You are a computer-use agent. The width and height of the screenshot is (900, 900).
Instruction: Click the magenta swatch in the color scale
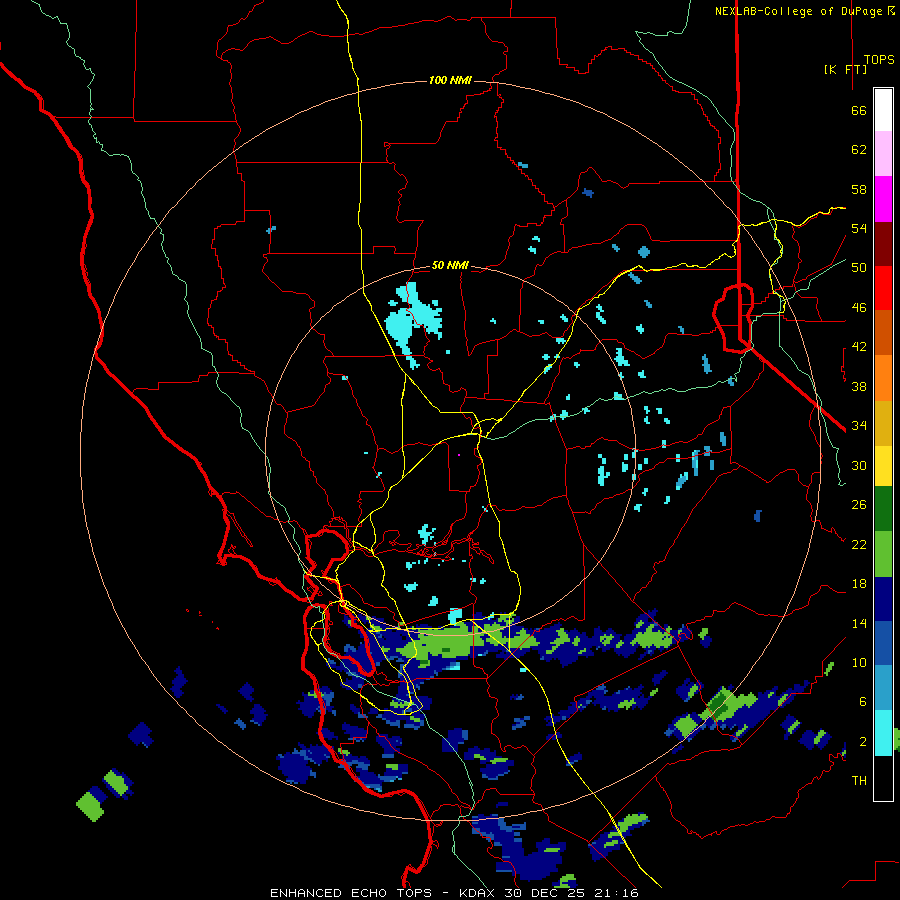pos(883,199)
